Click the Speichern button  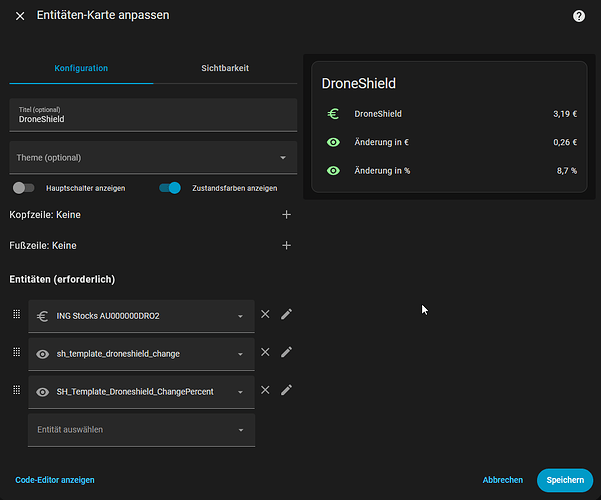click(565, 480)
